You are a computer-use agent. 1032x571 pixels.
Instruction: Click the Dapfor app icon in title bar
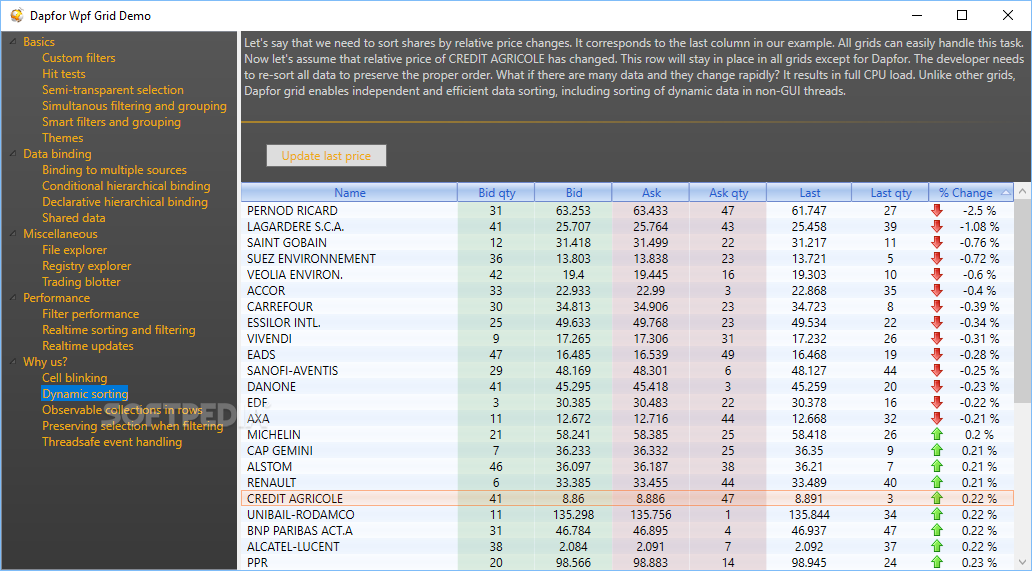(16, 15)
